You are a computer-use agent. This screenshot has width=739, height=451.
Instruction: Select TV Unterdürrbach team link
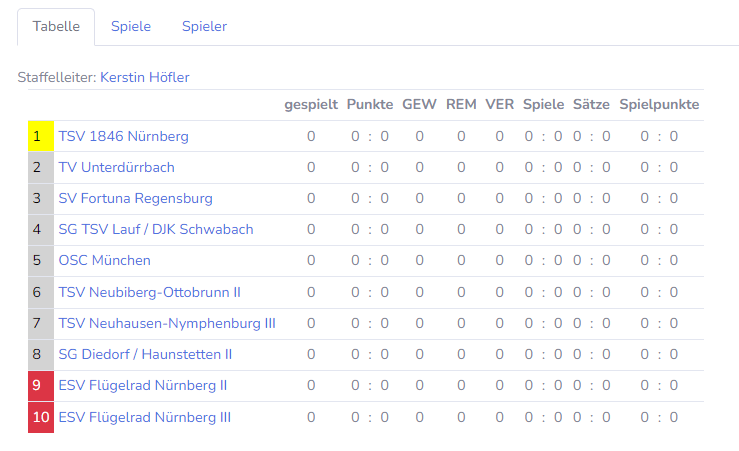[116, 167]
